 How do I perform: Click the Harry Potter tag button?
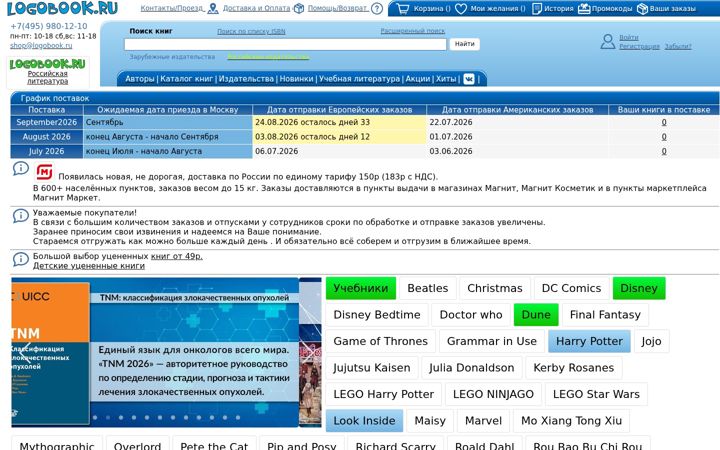click(x=589, y=342)
